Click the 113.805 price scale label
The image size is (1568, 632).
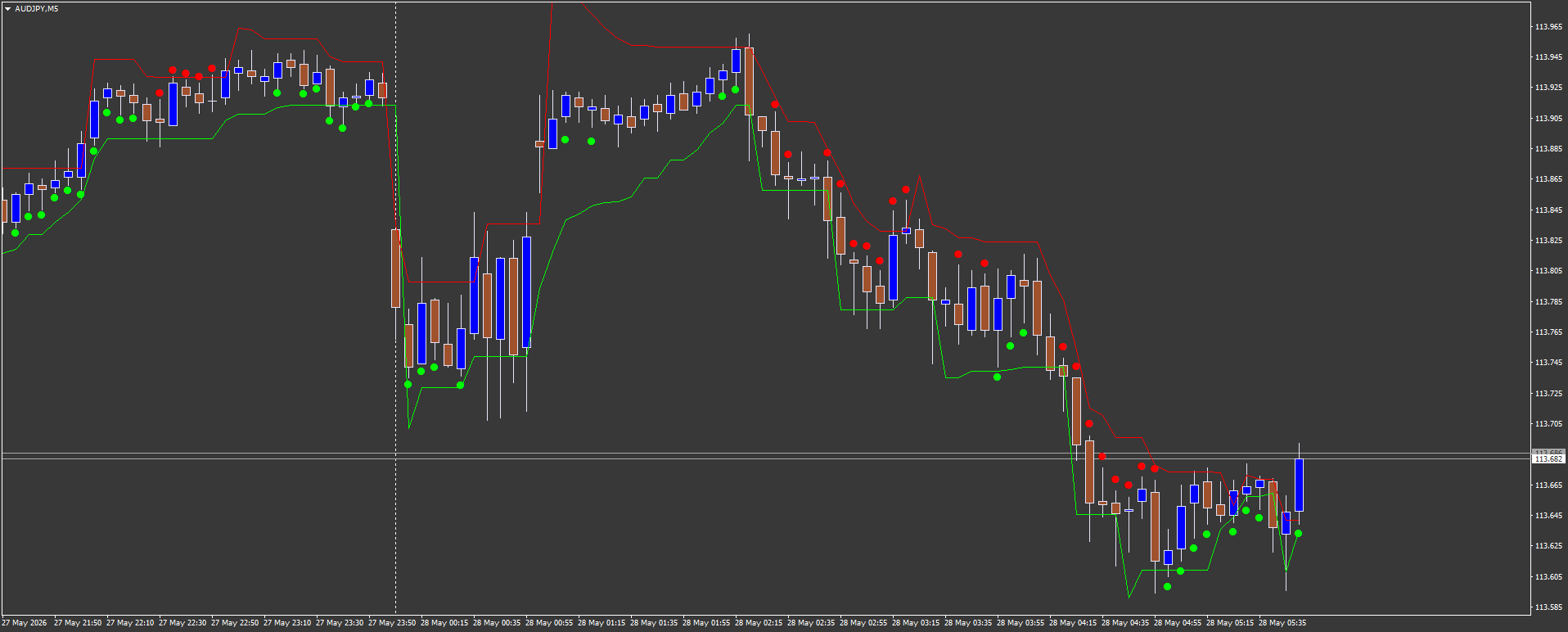[1548, 271]
